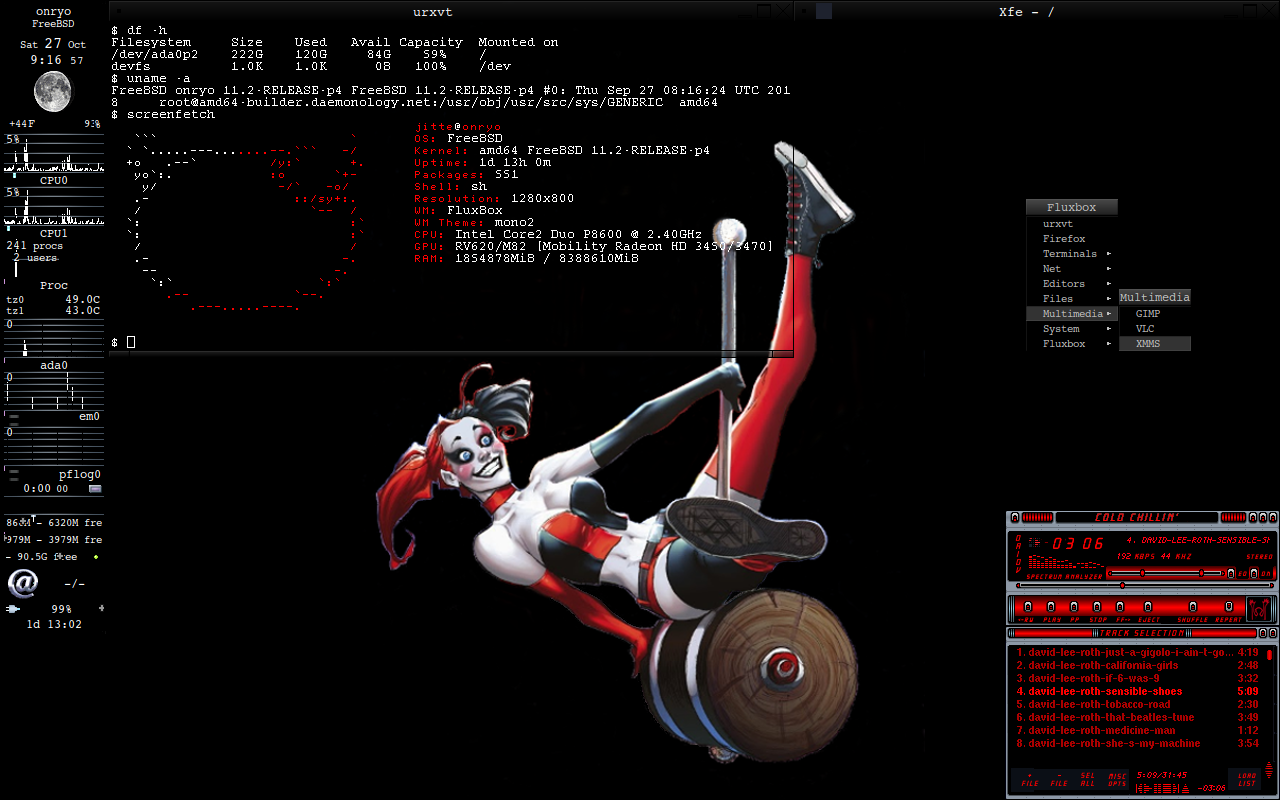The width and height of the screenshot is (1280, 800).
Task: Select track 8 she-s-my-machine in playlist
Action: pyautogui.click(x=1137, y=743)
